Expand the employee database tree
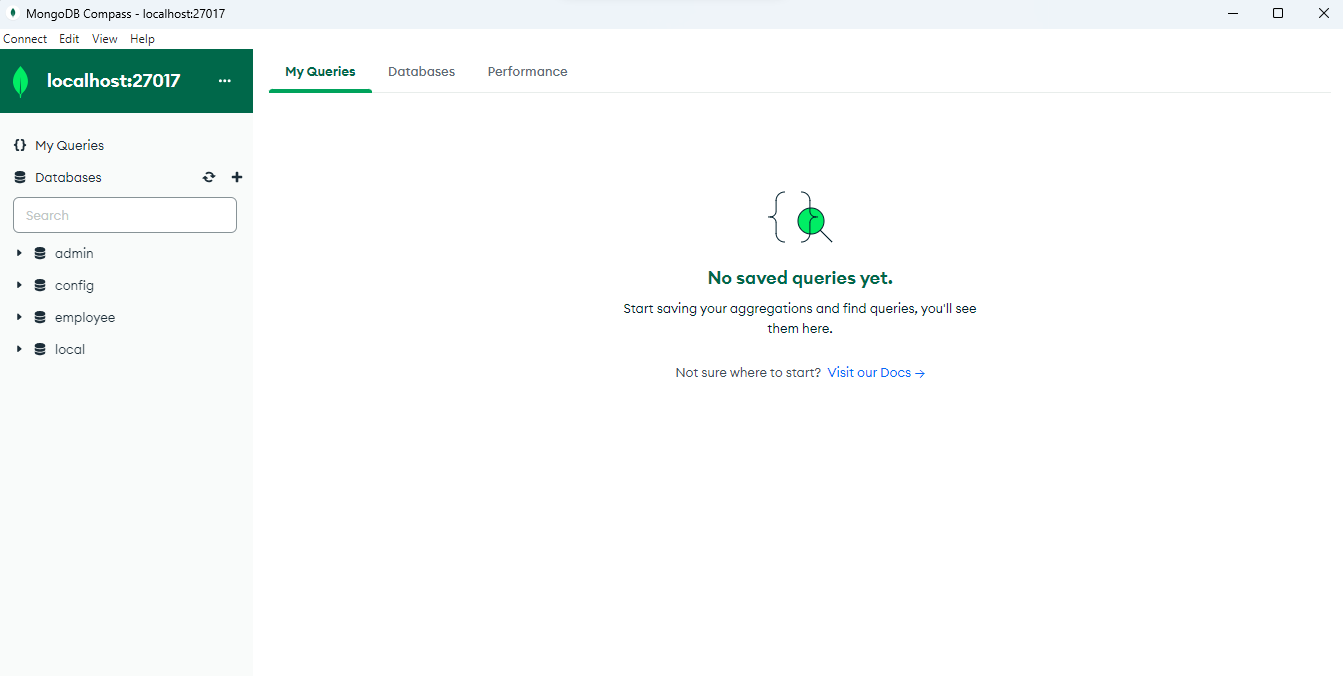This screenshot has height=676, width=1343. point(19,317)
